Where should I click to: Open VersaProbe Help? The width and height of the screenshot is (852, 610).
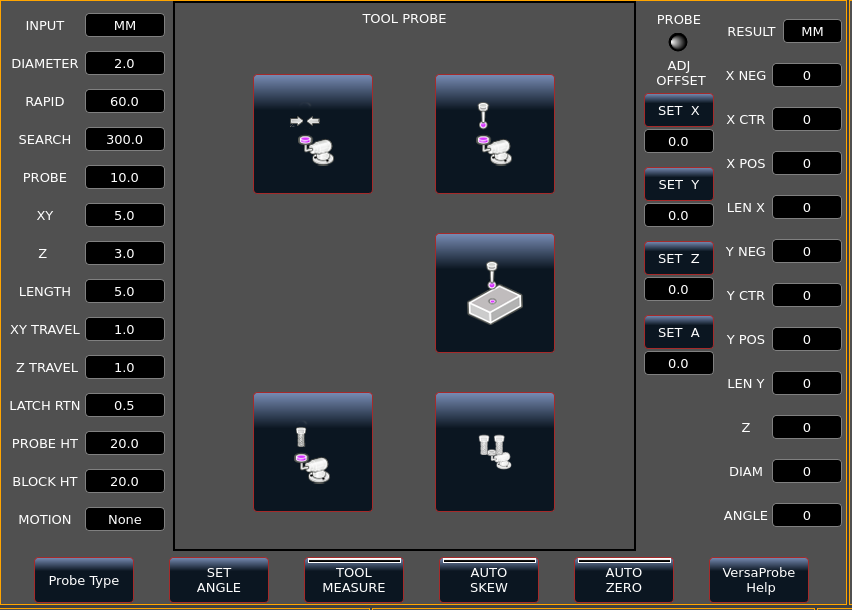click(759, 580)
